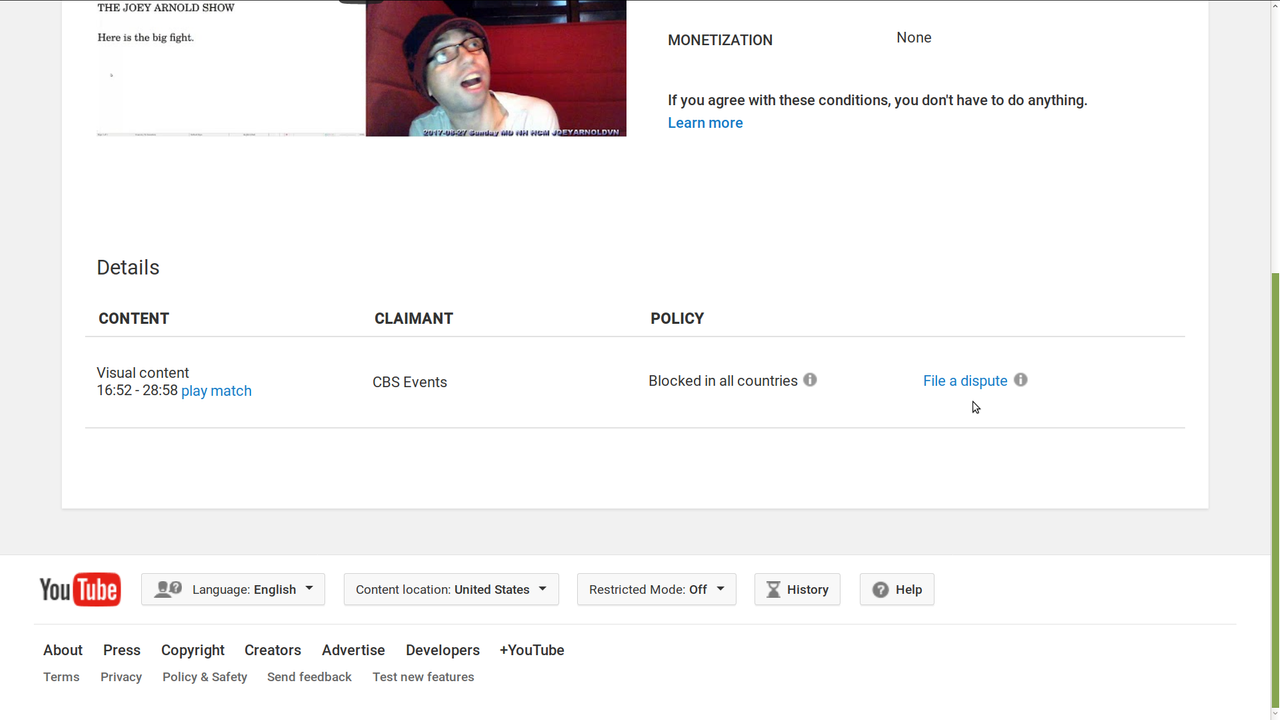Click info icon next to File a dispute
This screenshot has height=720, width=1280.
point(1020,380)
